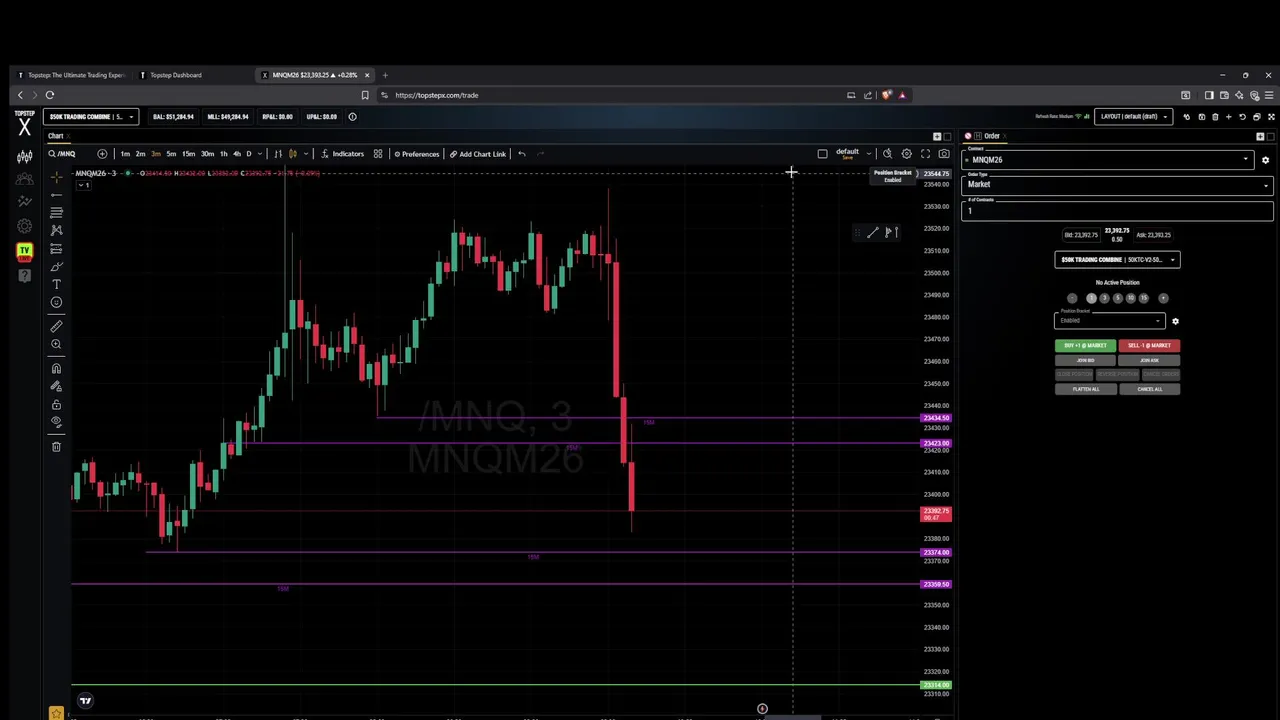Switch to 1h timeframe
The width and height of the screenshot is (1280, 720).
(223, 154)
